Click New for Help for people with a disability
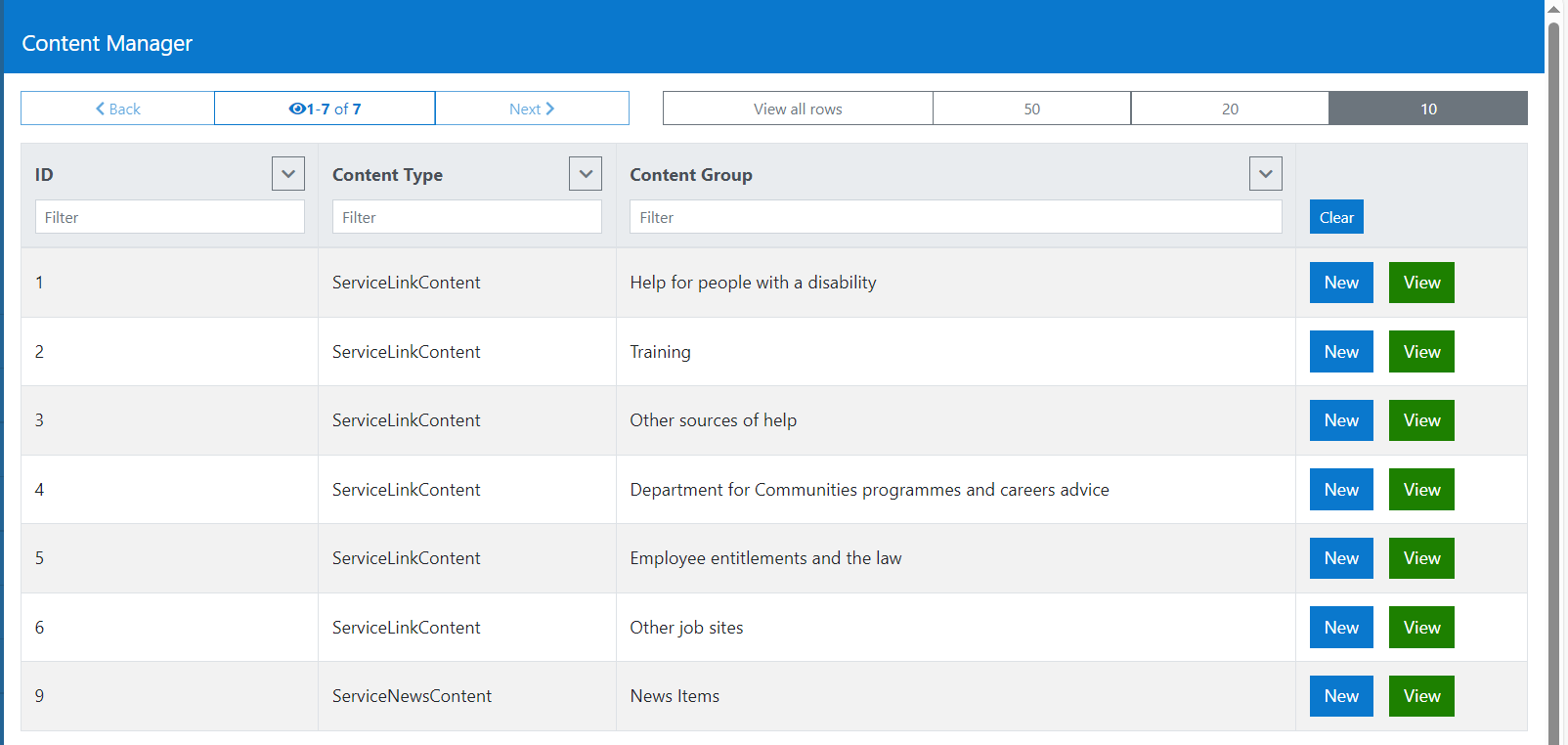This screenshot has height=745, width=1568. (x=1341, y=283)
